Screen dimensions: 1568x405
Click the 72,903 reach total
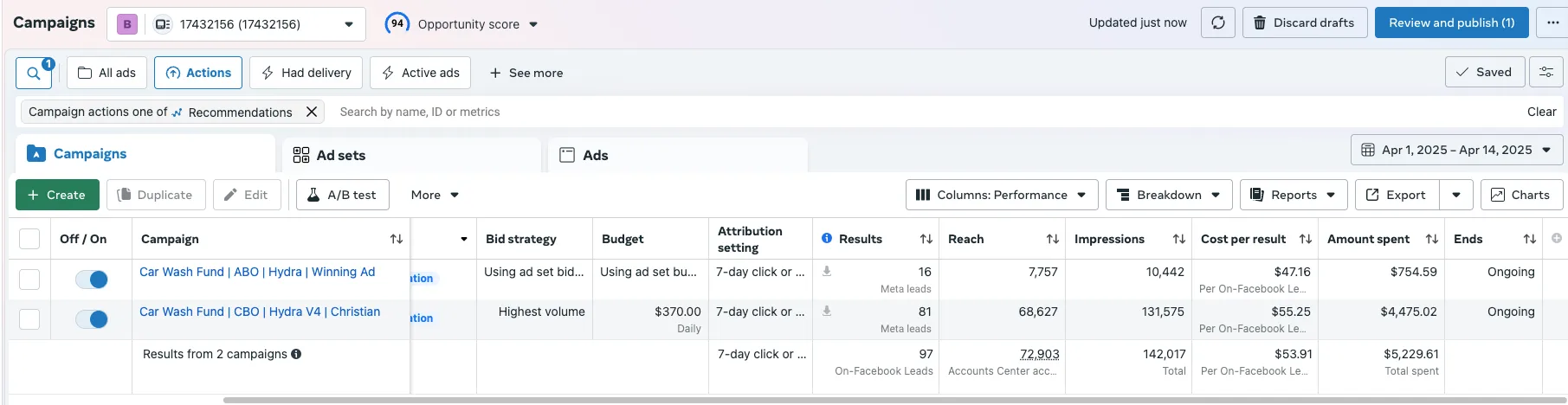pos(1039,354)
